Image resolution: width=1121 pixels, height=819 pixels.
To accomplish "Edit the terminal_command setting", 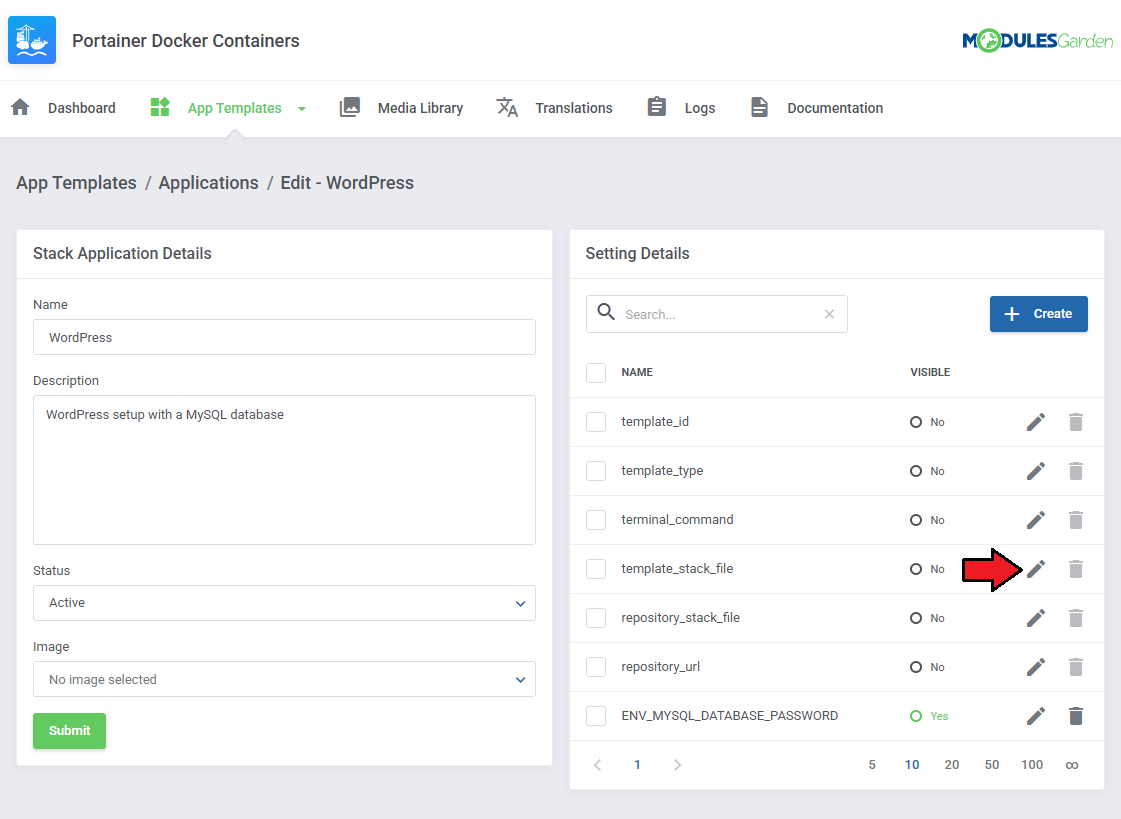I will coord(1036,520).
